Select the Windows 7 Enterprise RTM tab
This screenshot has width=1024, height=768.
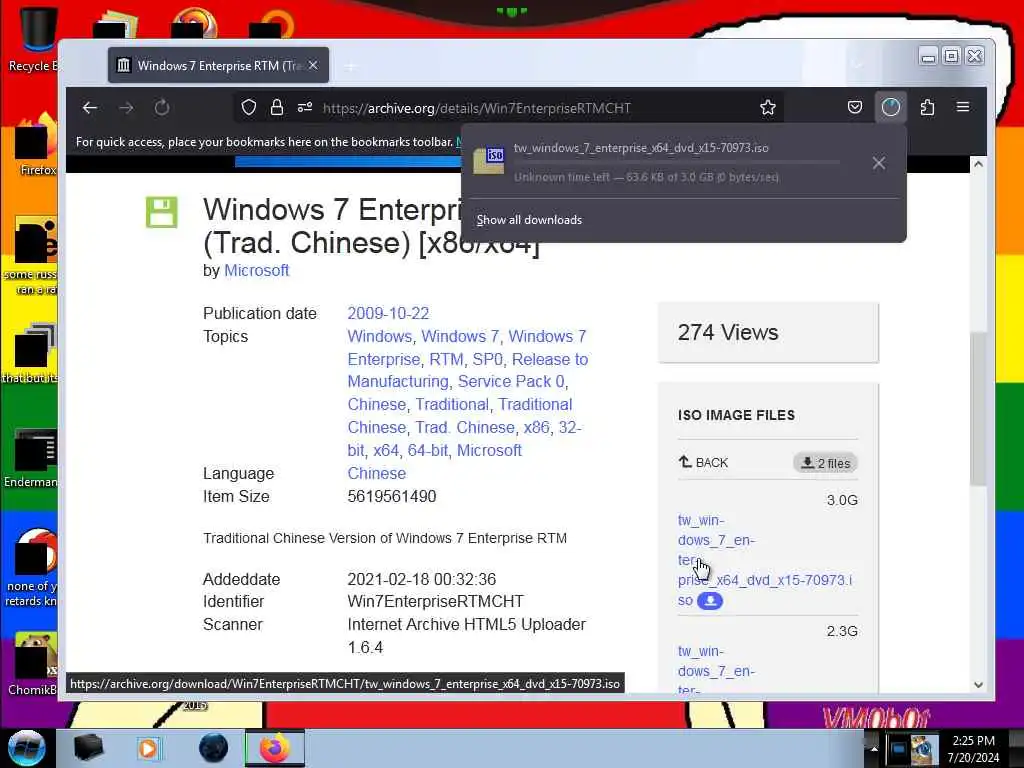[x=218, y=65]
